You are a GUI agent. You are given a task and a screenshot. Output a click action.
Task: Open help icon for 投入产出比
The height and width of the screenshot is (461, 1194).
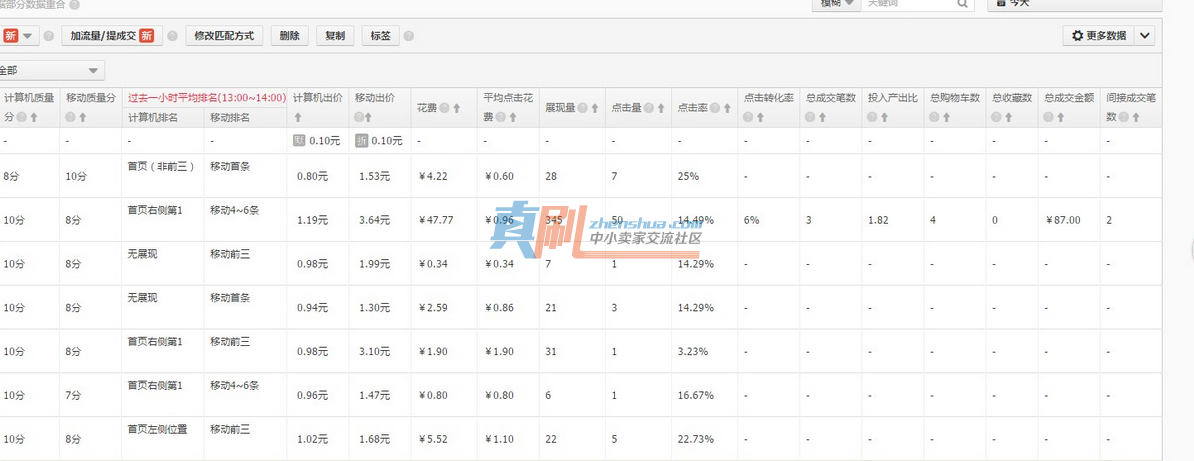click(x=873, y=117)
